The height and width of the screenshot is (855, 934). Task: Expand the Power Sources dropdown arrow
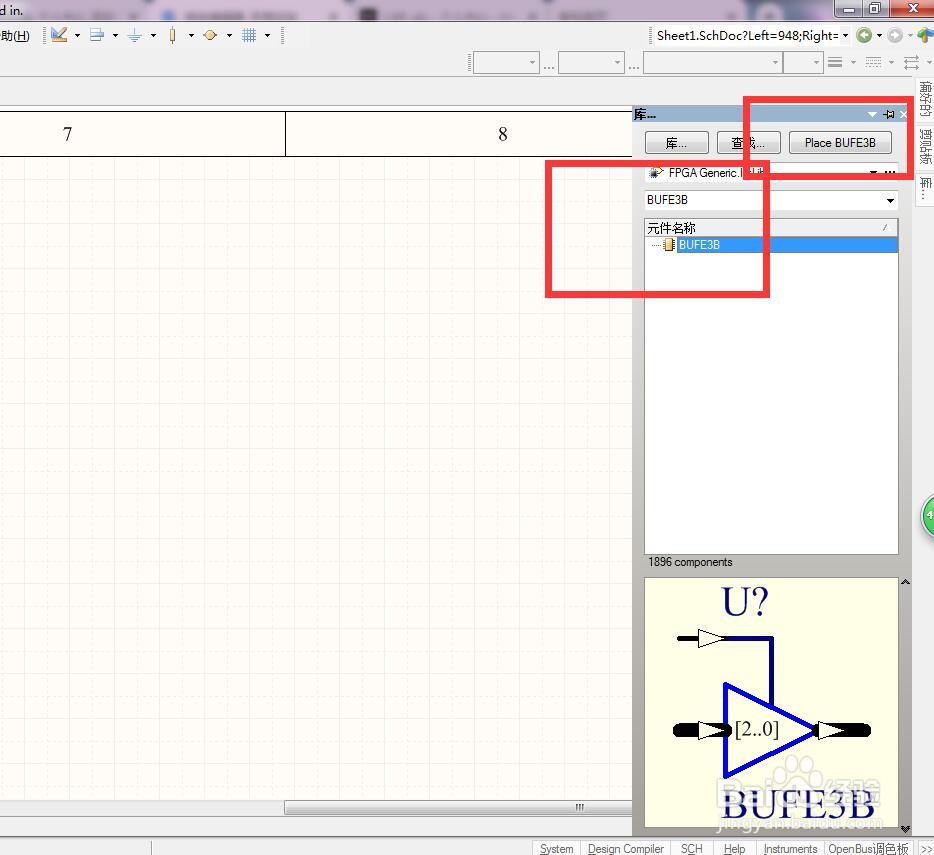coord(154,36)
